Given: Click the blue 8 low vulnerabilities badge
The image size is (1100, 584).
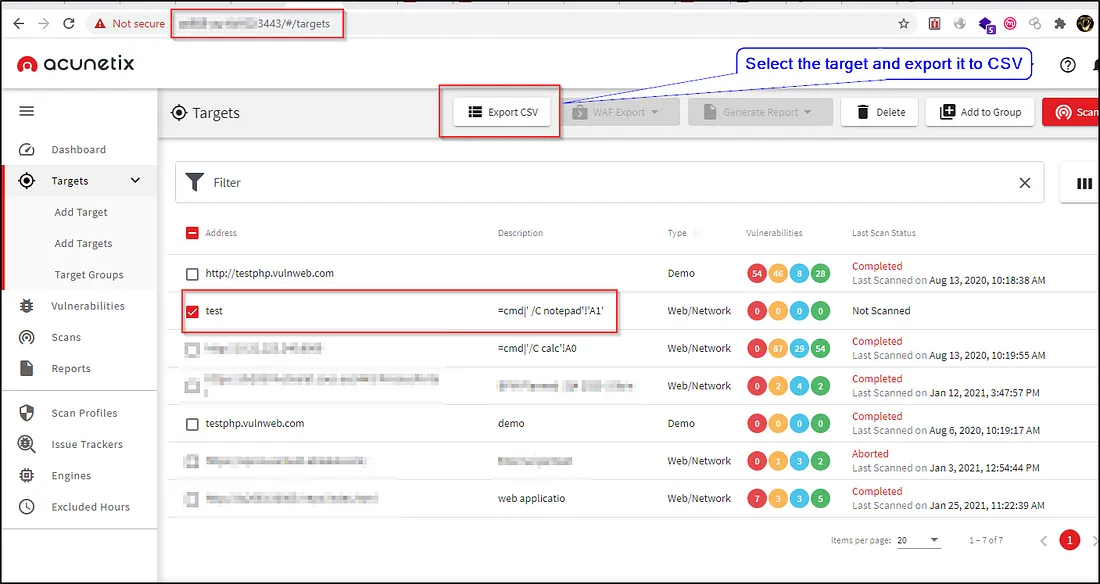Looking at the screenshot, I should [799, 274].
